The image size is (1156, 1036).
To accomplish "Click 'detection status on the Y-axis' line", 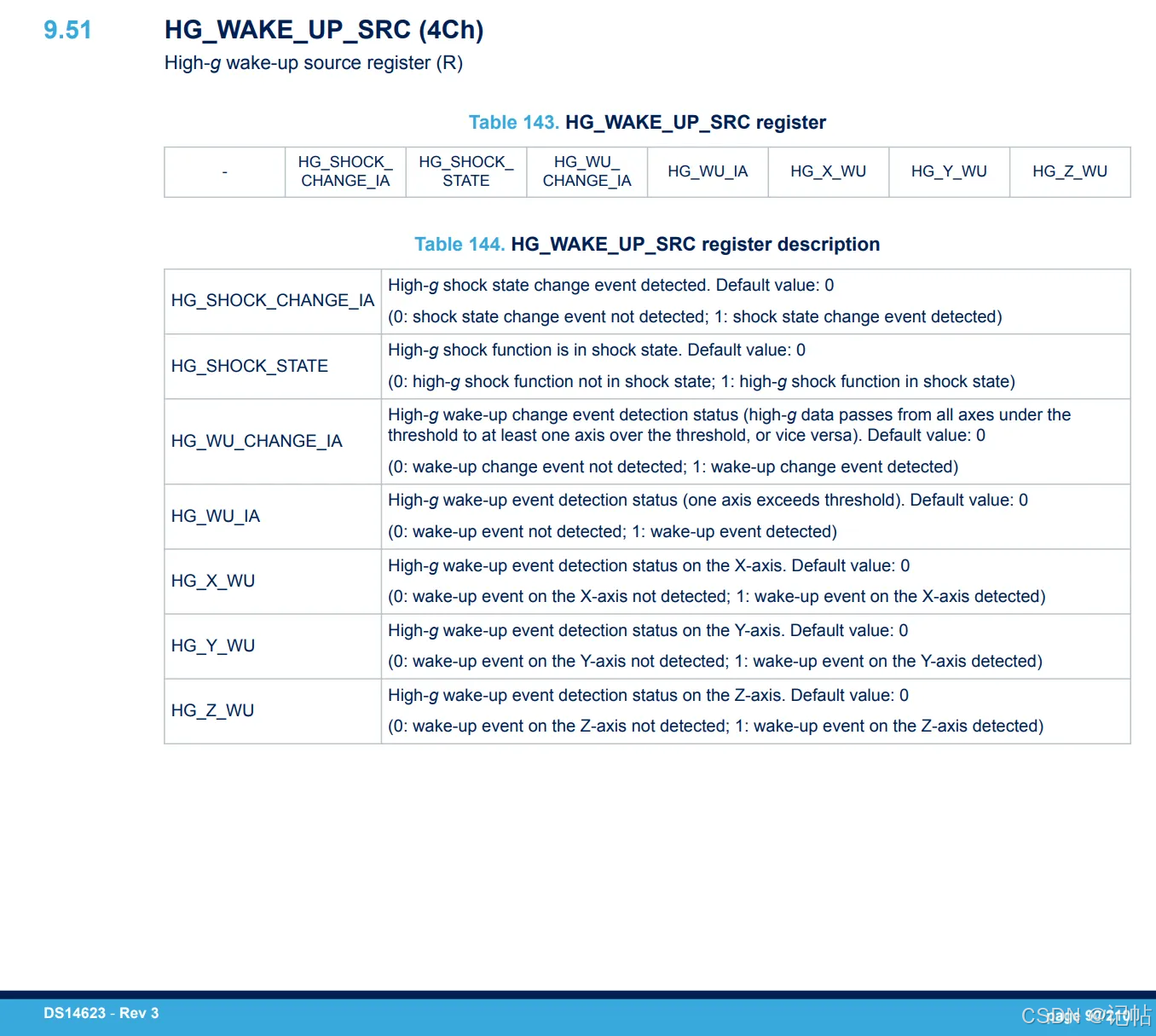I will pos(648,631).
